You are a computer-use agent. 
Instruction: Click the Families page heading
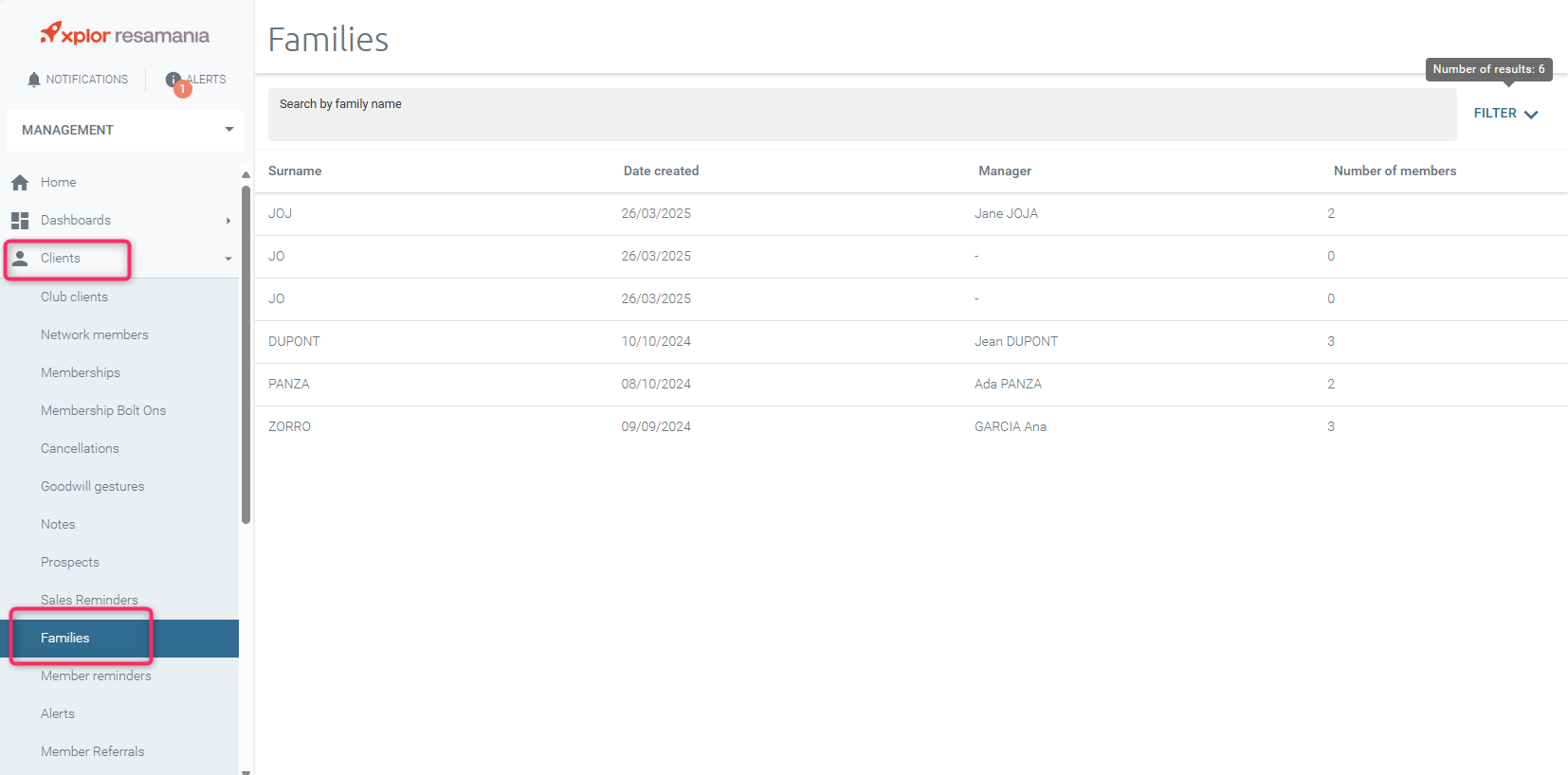[328, 40]
